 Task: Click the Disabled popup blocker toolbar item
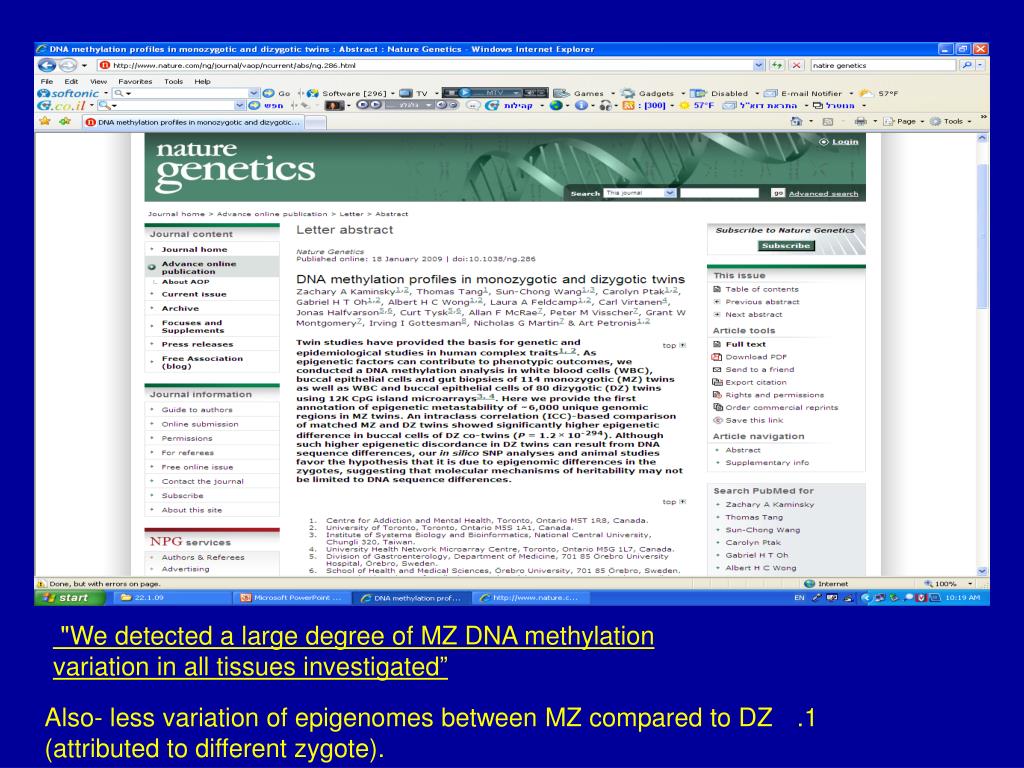720,93
